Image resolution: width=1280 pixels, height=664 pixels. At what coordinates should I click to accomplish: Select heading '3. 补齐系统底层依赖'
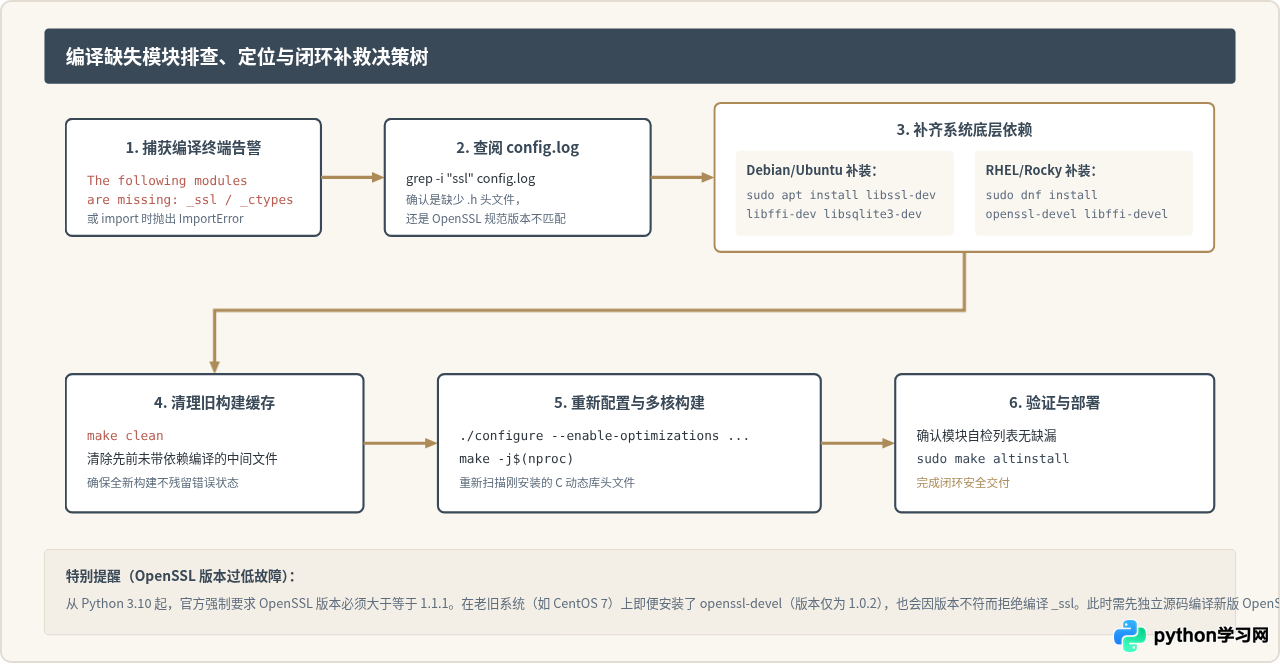tap(964, 129)
